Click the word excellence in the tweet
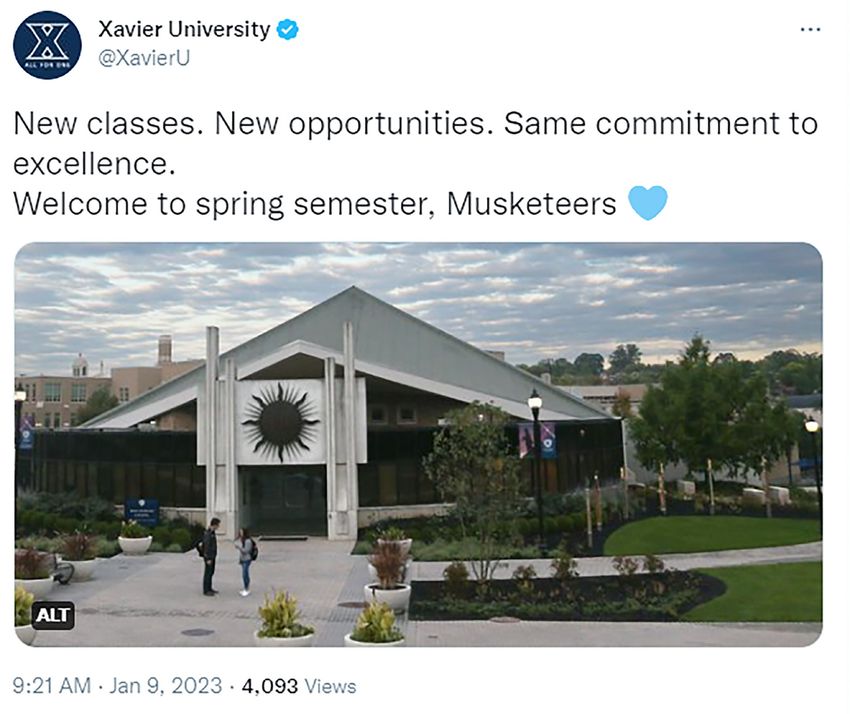 (x=94, y=164)
